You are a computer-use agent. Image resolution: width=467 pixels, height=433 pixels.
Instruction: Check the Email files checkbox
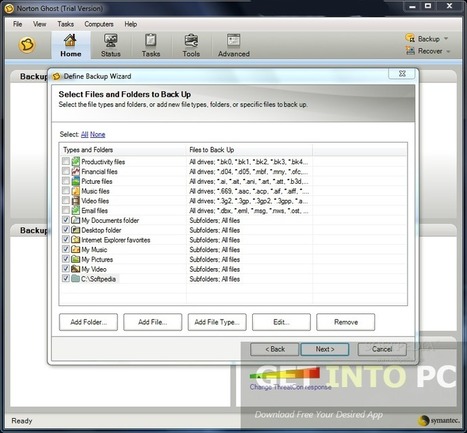(66, 210)
